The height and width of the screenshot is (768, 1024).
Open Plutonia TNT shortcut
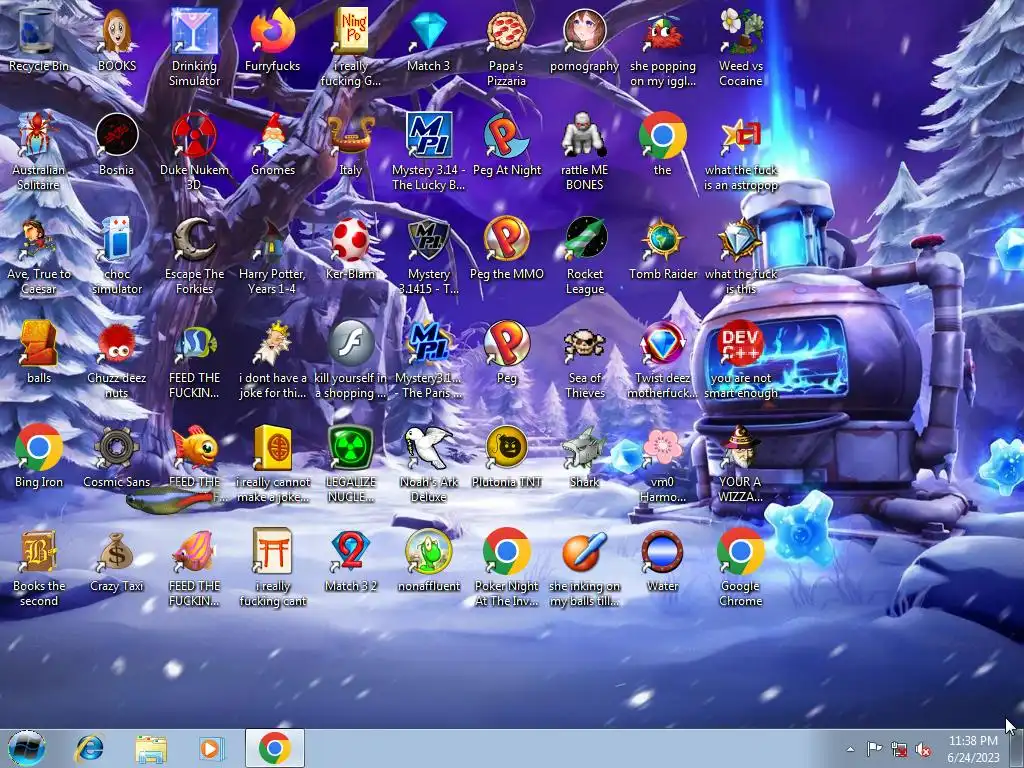(506, 456)
